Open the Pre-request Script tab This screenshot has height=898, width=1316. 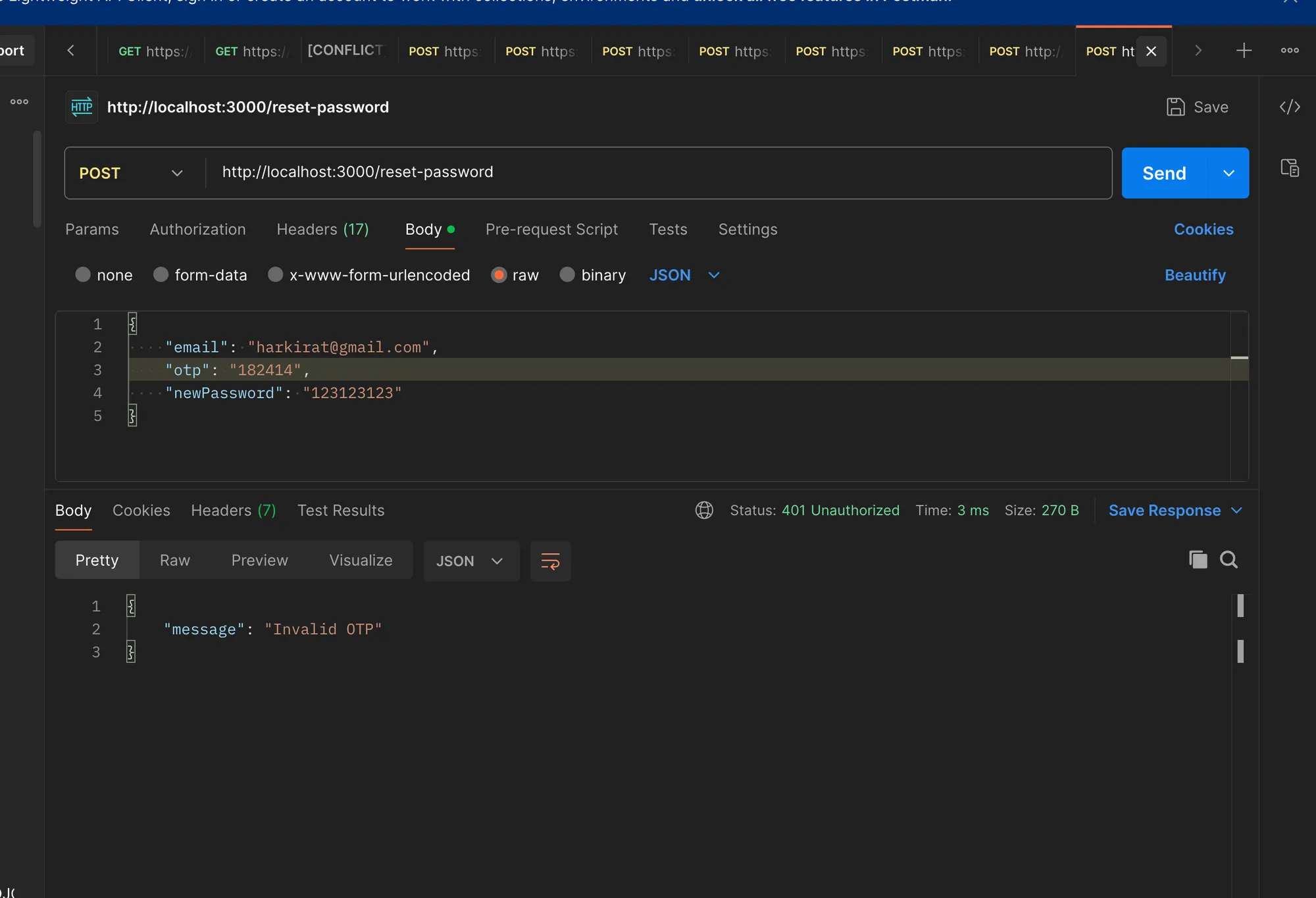tap(551, 230)
